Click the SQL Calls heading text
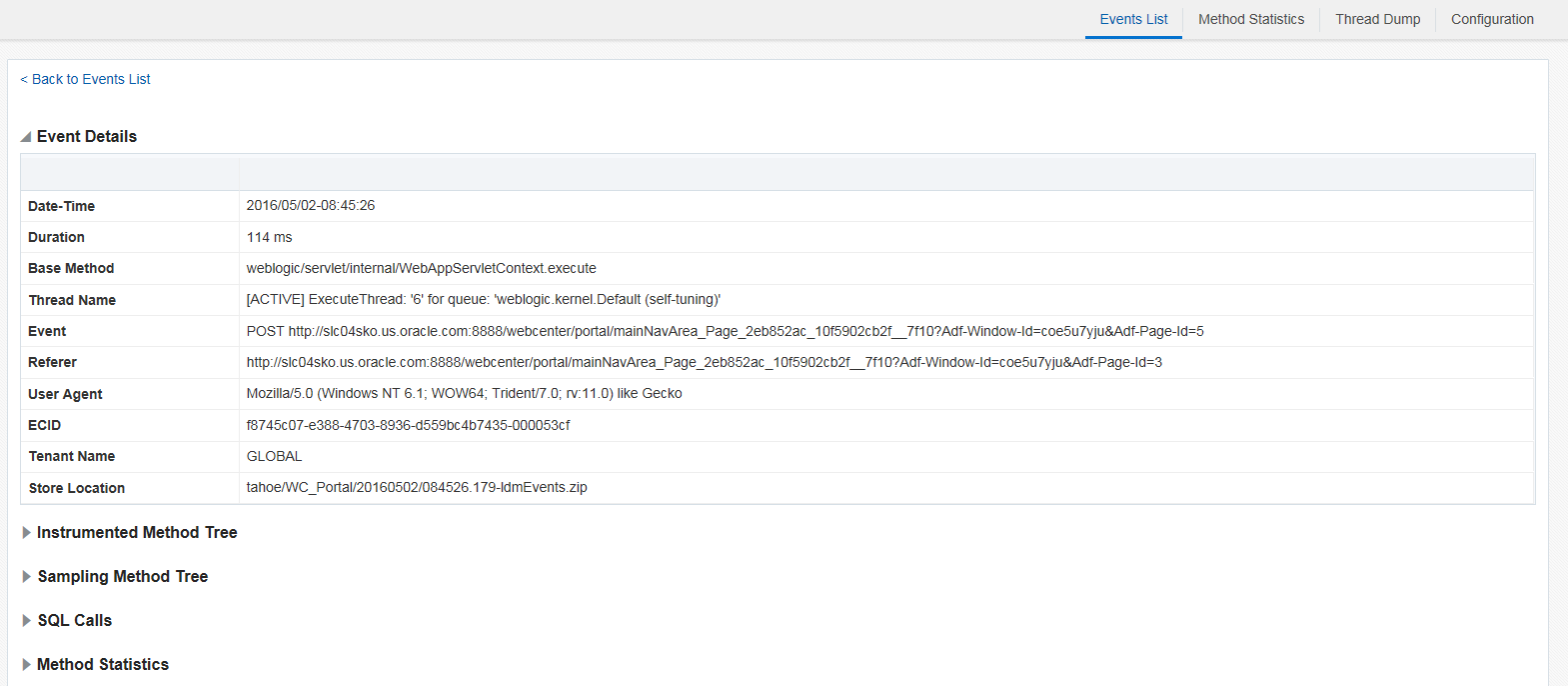Screen dimensions: 1568x686 coord(75,620)
